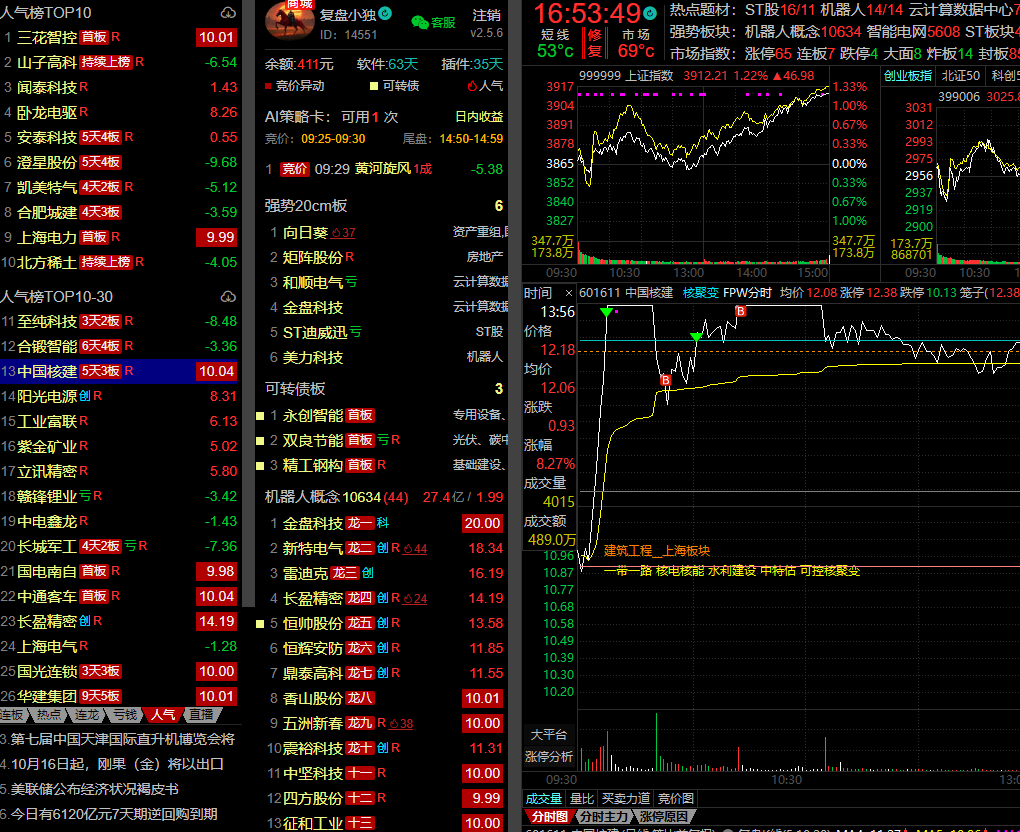
Task: Click the cloud download icon beside 人气榜TOP10
Action: pos(229,13)
